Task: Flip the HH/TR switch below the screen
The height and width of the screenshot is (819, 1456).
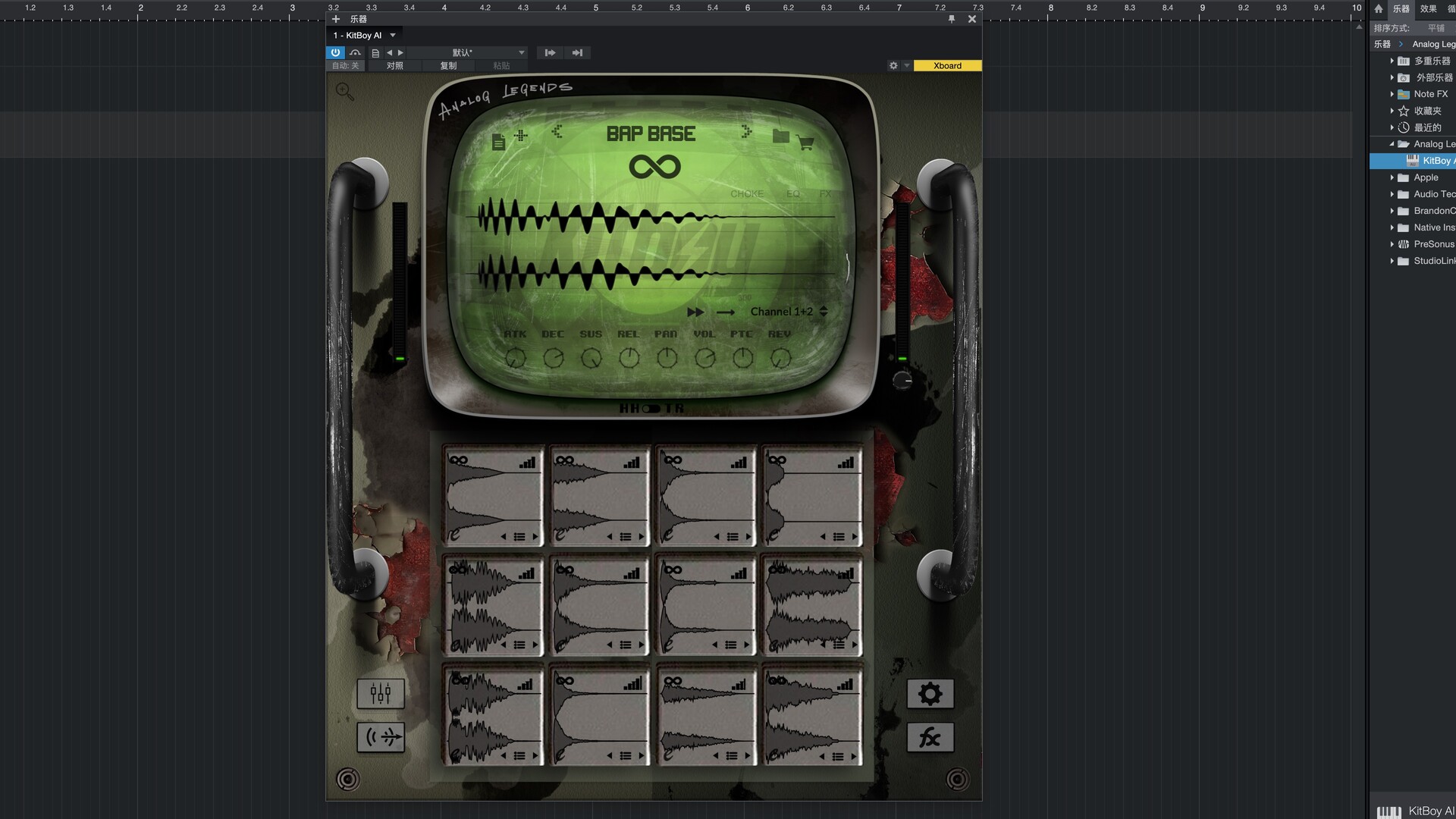Action: (x=651, y=409)
